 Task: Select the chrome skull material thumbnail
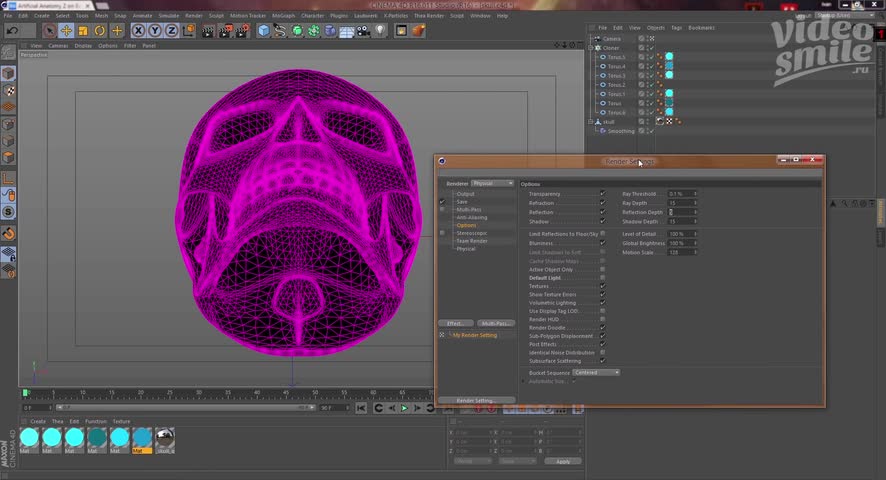(x=165, y=437)
